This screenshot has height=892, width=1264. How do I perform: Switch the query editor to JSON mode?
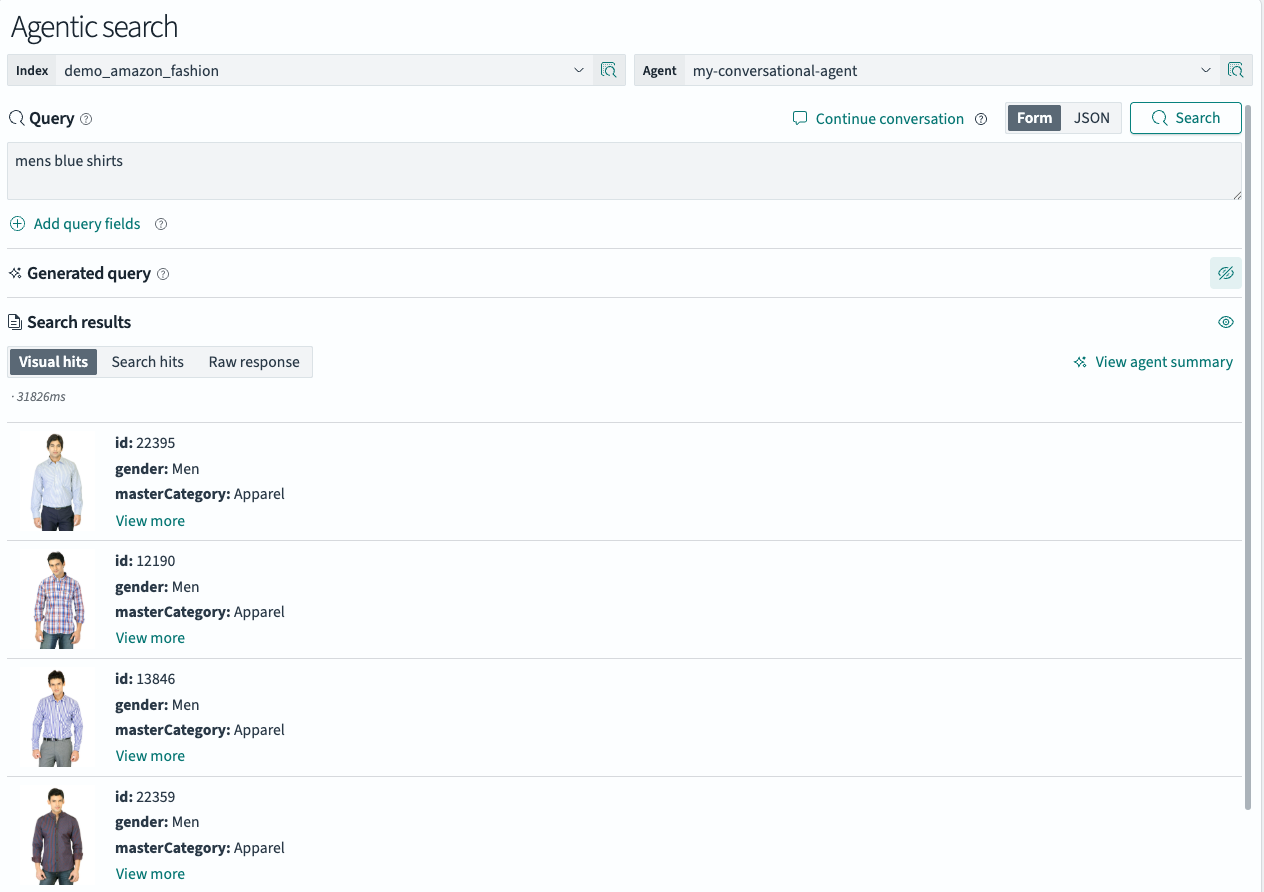click(1091, 117)
